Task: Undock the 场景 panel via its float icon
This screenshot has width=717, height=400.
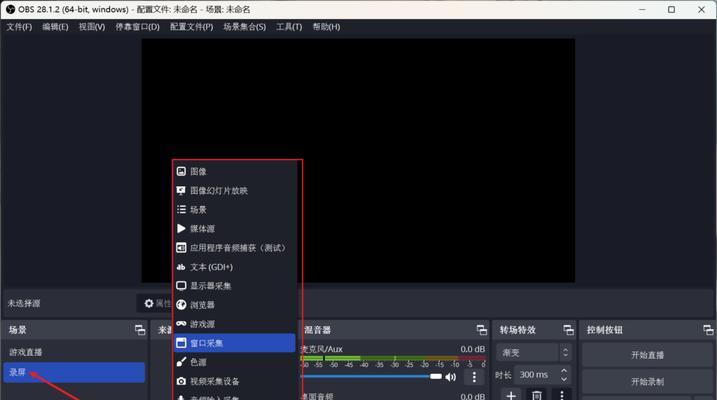Action: coord(140,330)
